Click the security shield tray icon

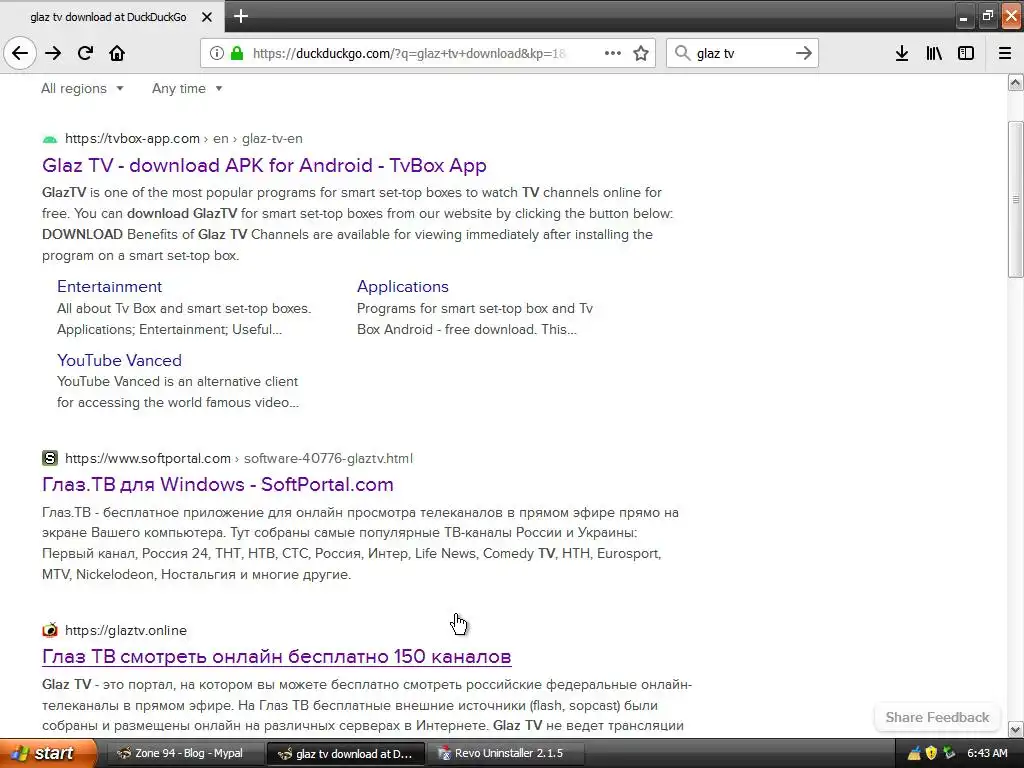[931, 753]
